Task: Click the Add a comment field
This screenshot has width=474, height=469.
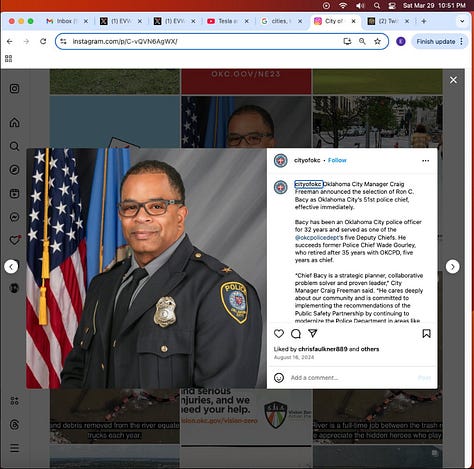Action: 352,378
